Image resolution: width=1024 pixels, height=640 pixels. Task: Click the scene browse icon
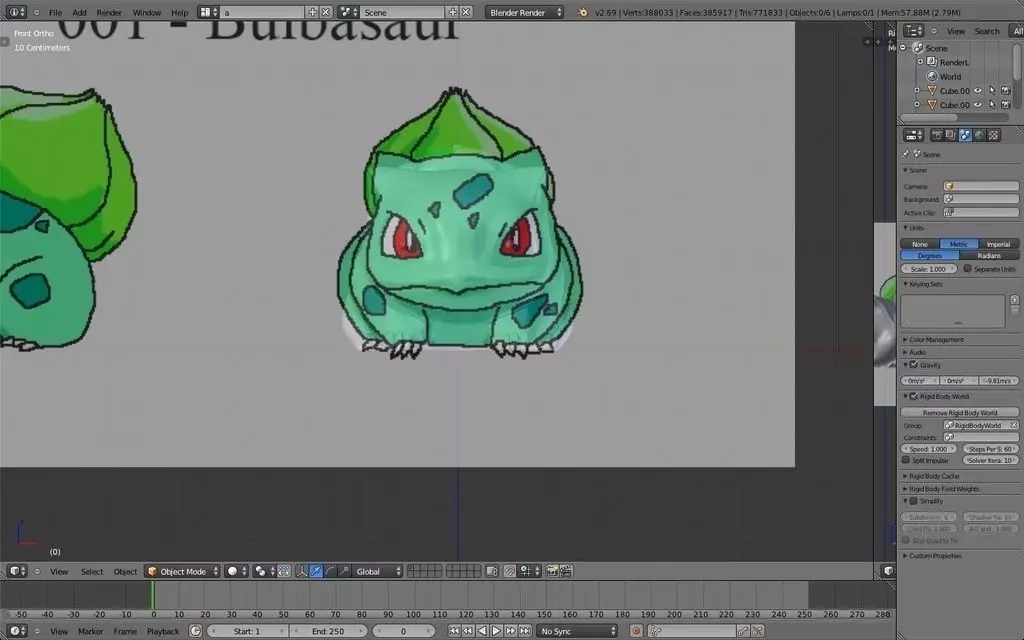348,12
